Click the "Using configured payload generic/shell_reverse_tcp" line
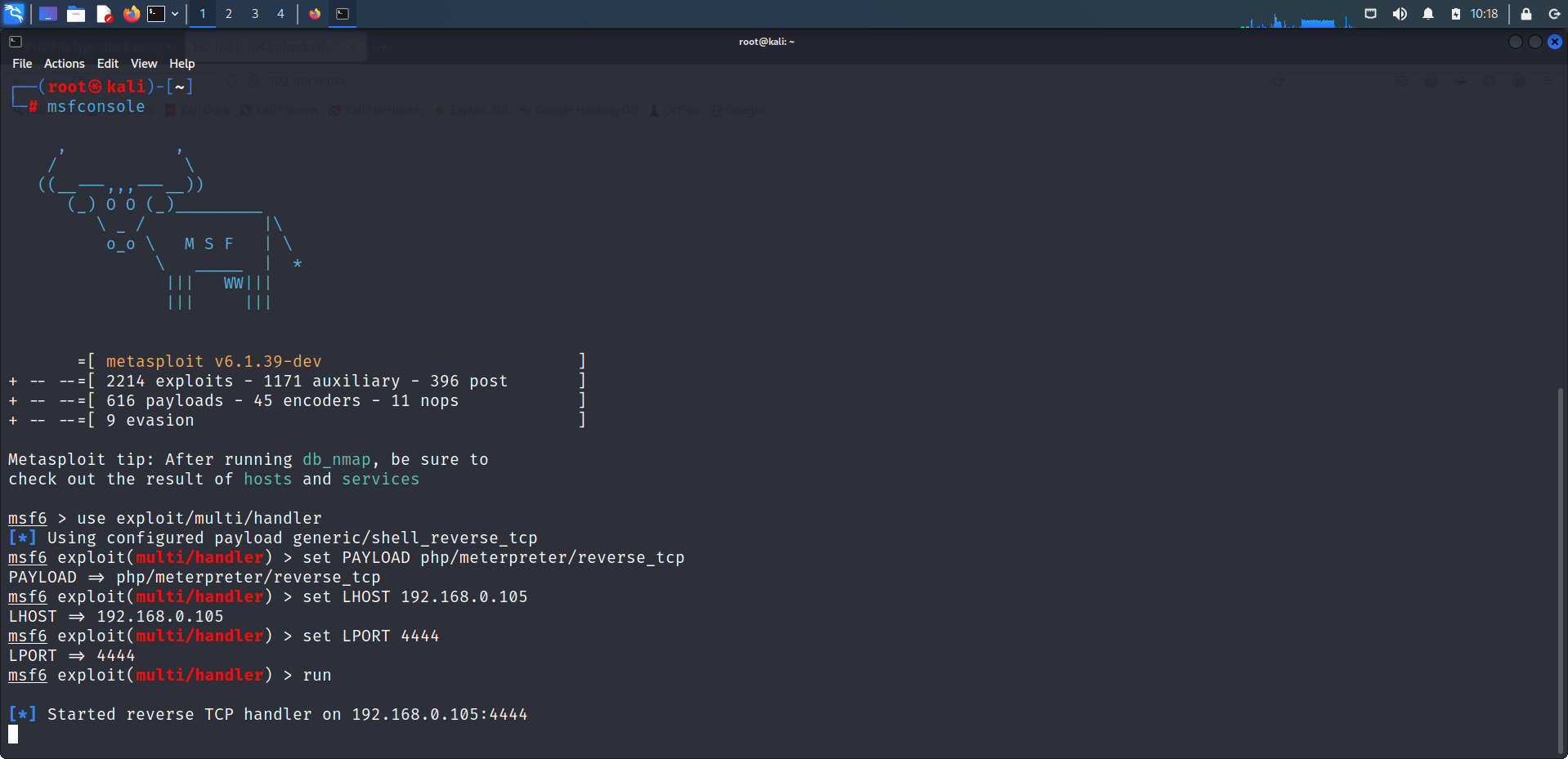The width and height of the screenshot is (1568, 759). (273, 538)
